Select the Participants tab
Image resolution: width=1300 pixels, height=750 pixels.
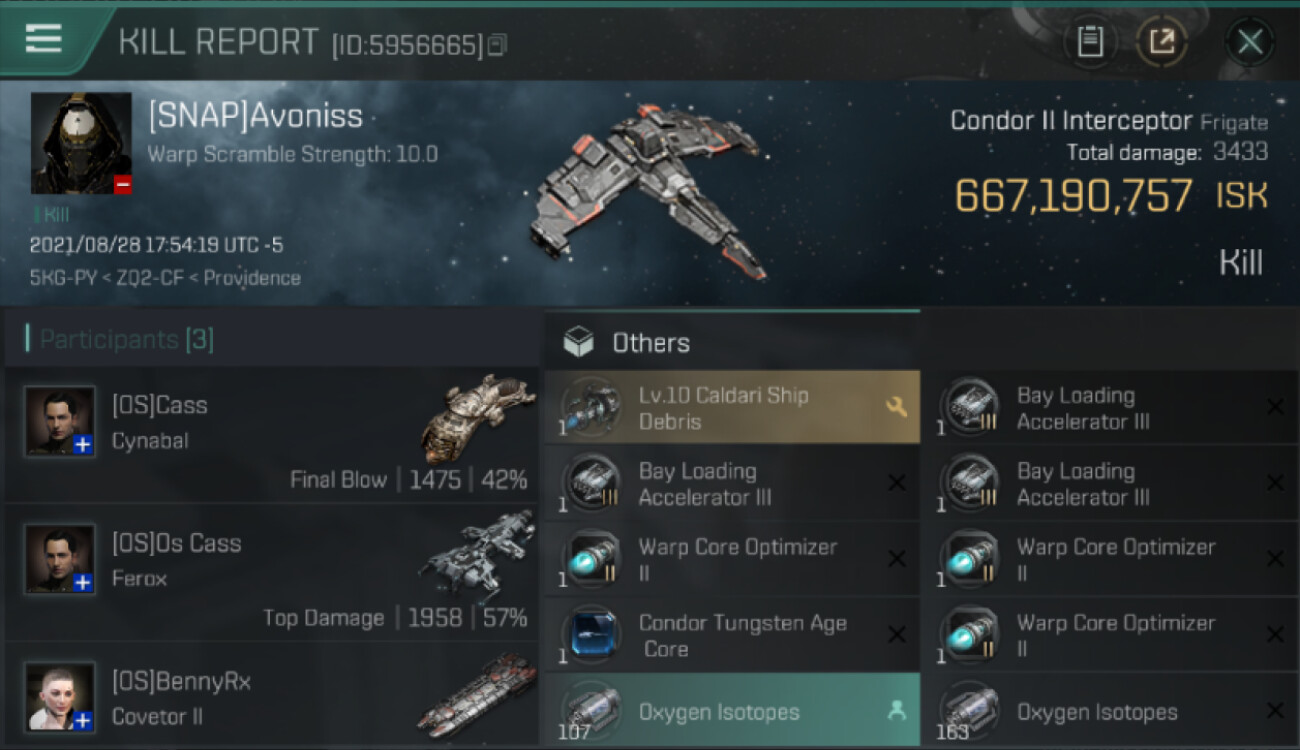[x=120, y=340]
